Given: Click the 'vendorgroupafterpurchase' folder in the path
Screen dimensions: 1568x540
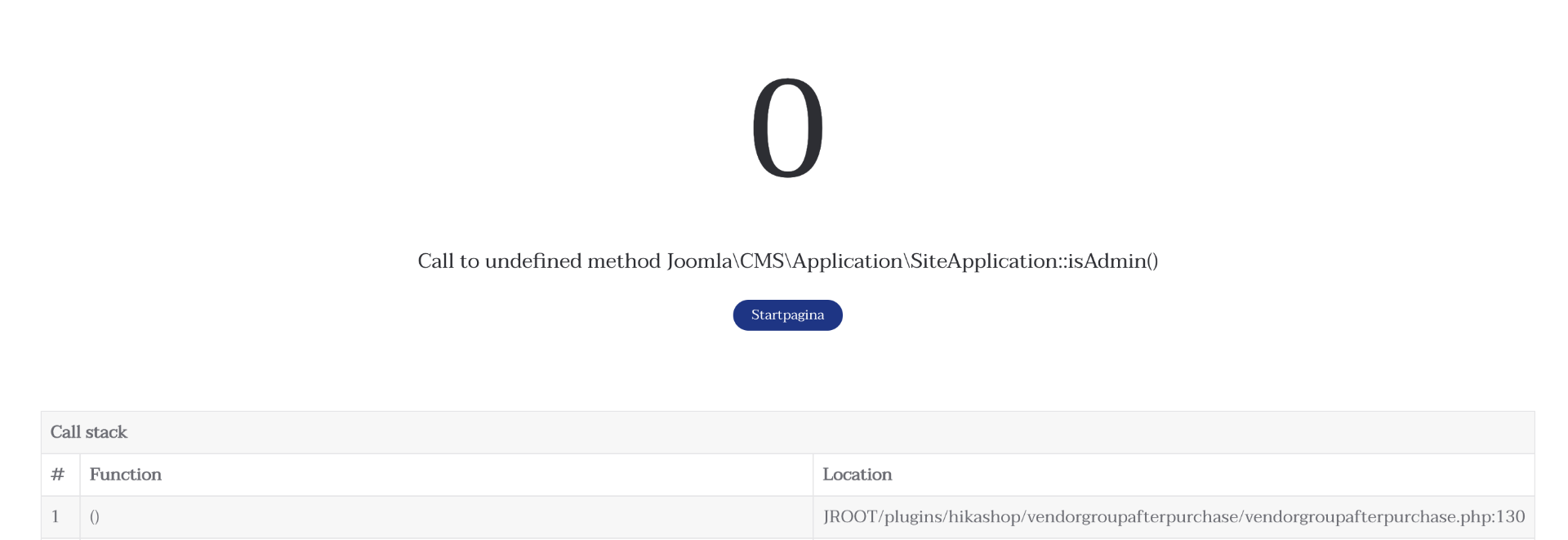Looking at the screenshot, I should pos(1131,517).
